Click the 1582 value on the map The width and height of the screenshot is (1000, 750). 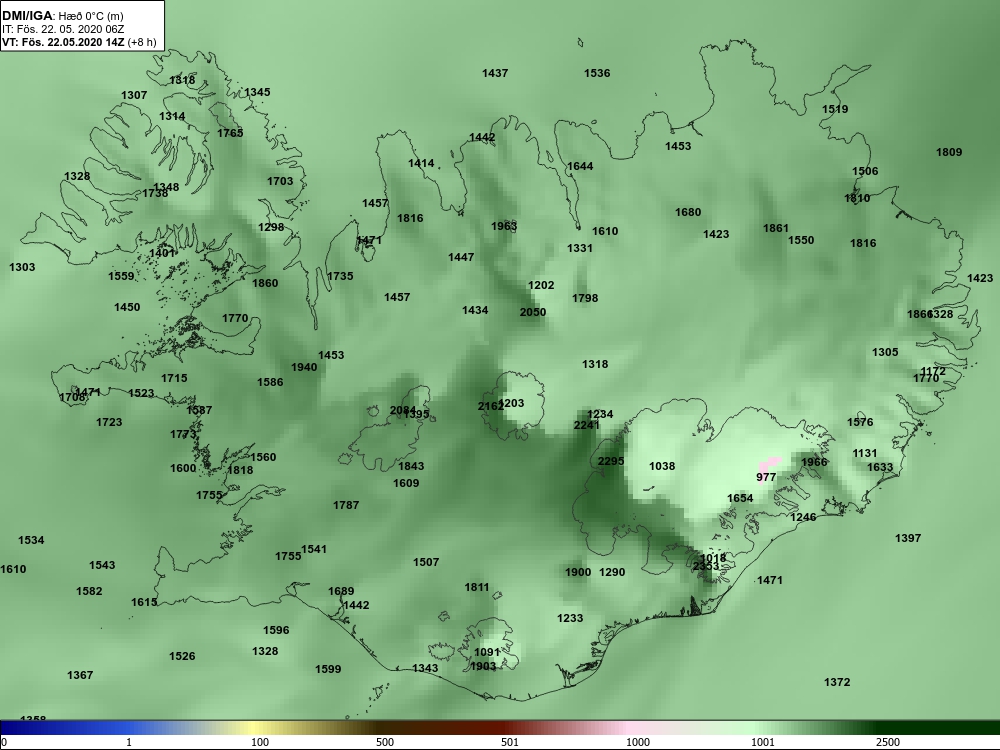click(89, 592)
